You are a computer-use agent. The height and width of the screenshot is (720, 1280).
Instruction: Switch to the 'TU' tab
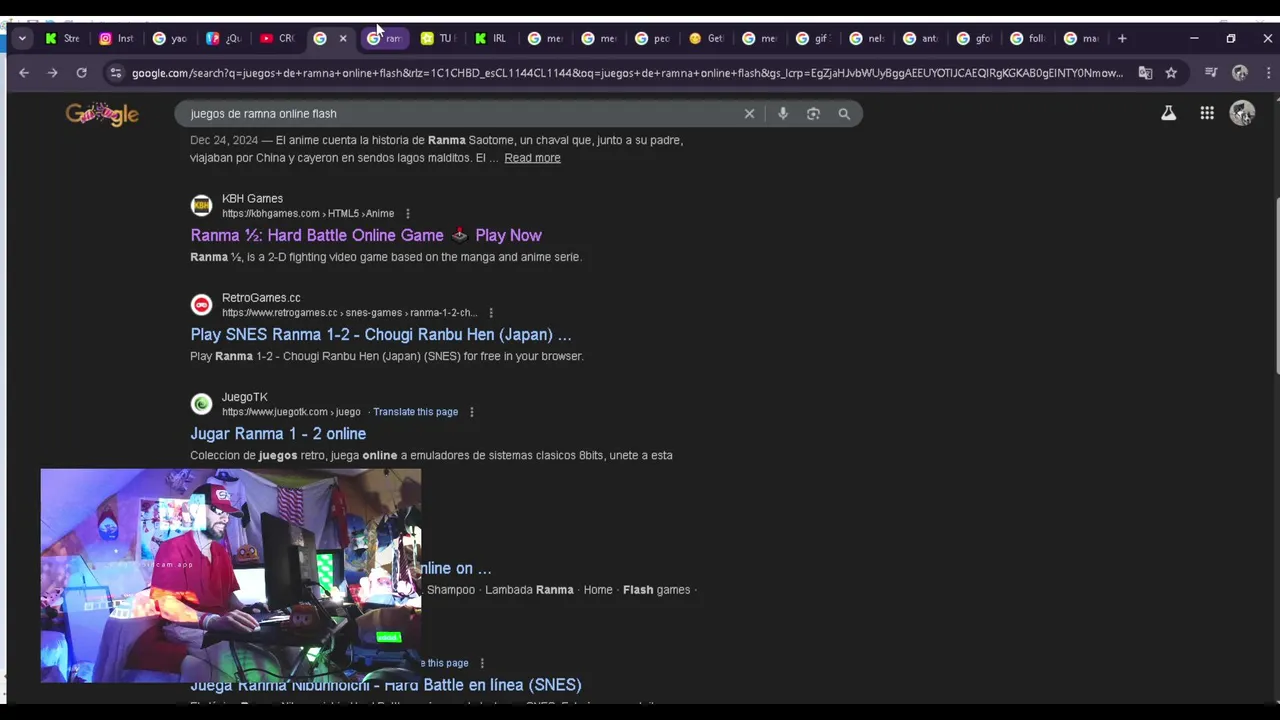coord(437,38)
